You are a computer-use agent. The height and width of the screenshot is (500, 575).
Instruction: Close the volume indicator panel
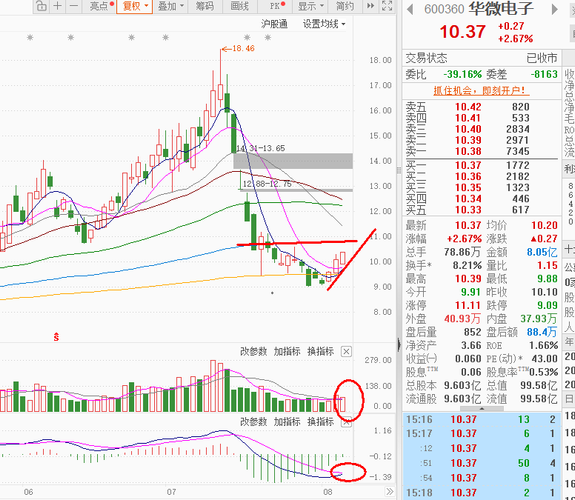346,351
